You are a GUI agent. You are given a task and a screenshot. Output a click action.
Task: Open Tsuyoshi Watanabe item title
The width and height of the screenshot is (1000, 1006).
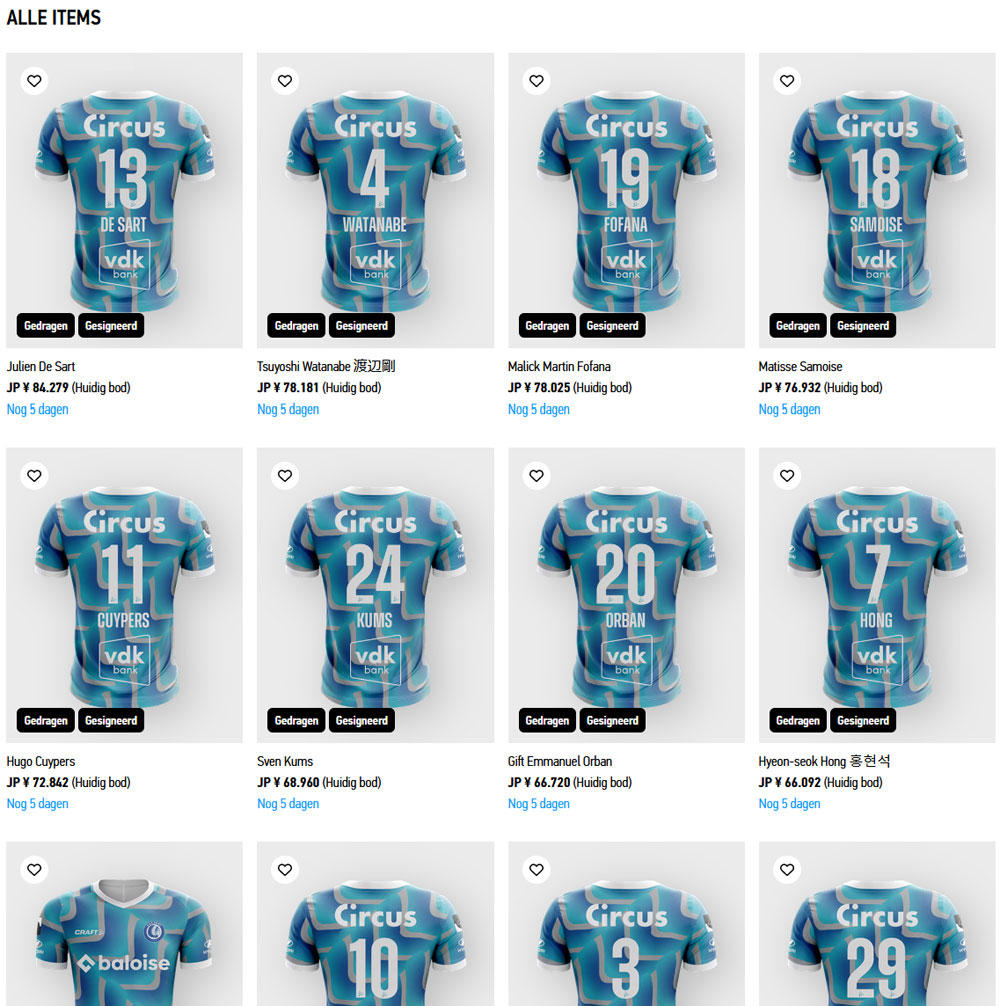coord(326,366)
